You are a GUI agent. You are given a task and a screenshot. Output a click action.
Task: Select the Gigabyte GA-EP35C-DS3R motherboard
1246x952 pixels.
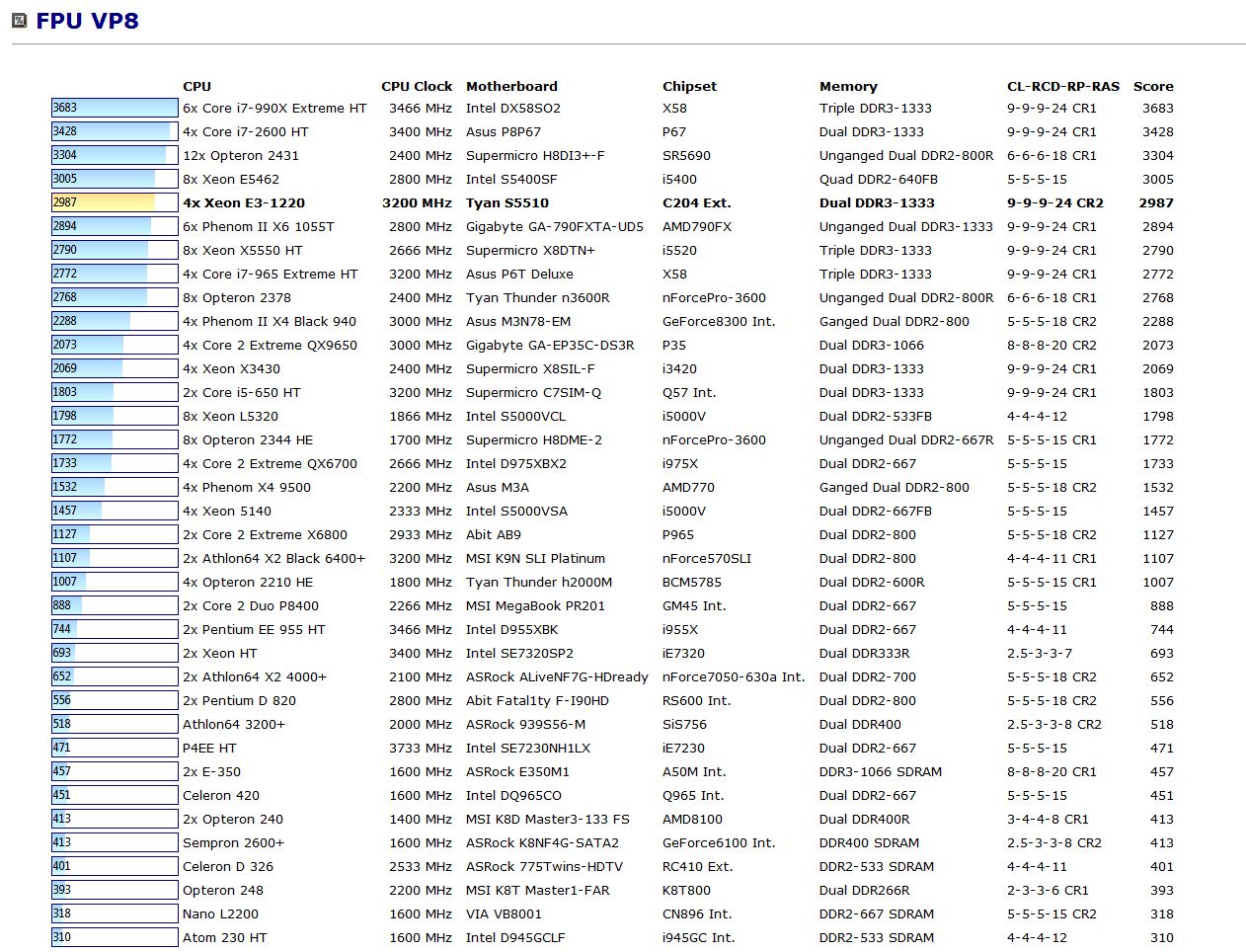tap(550, 345)
